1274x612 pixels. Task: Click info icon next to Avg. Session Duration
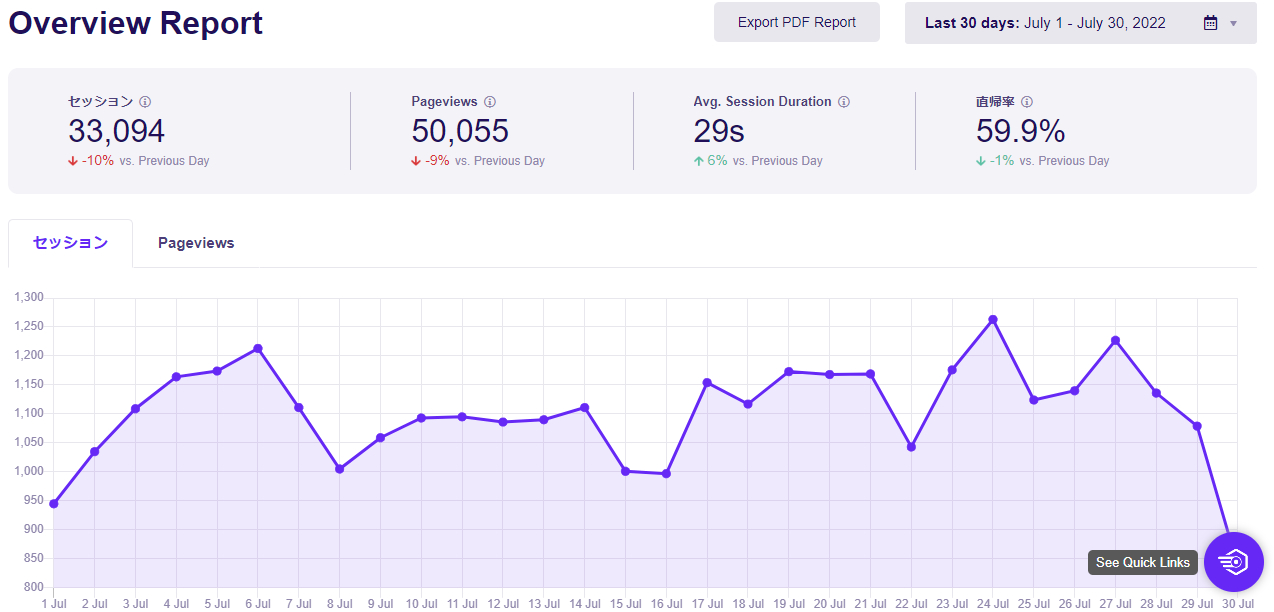pyautogui.click(x=844, y=102)
